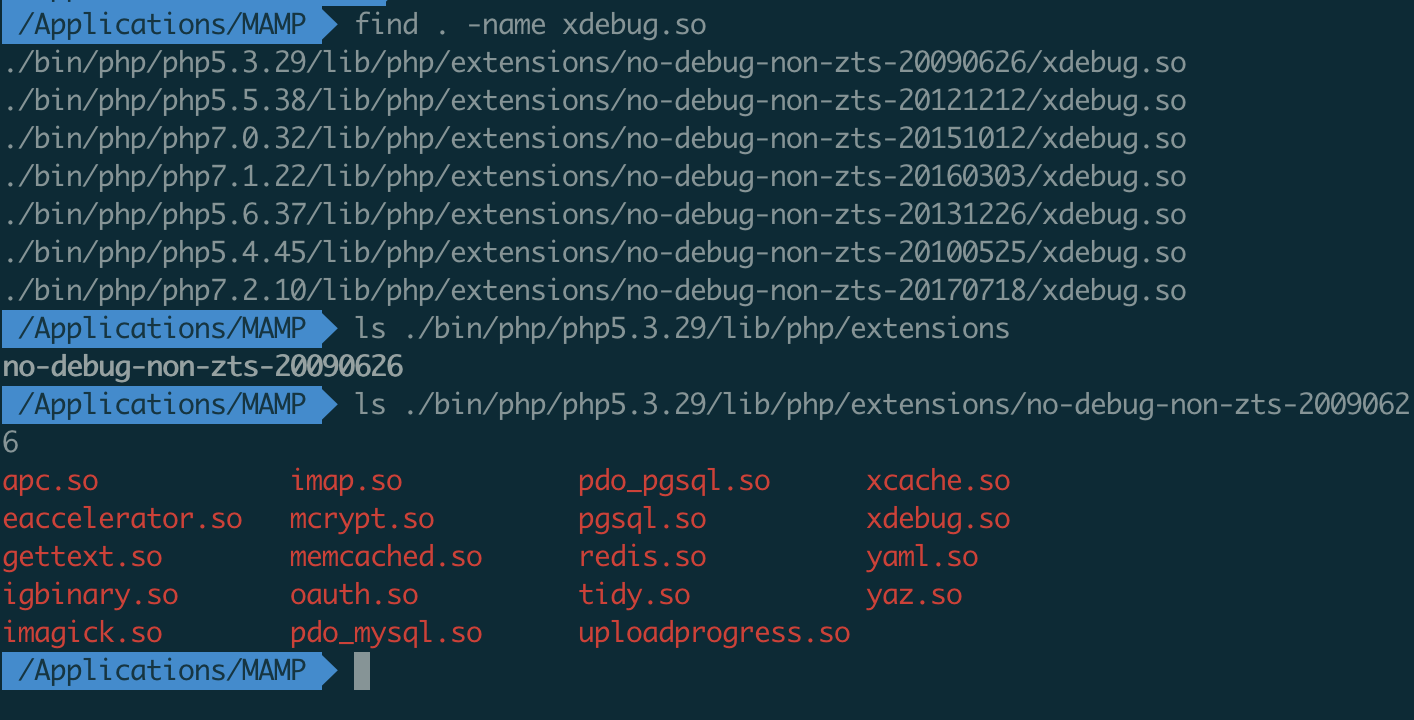The height and width of the screenshot is (720, 1414).
Task: Click the mcrypt.so file name
Action: coord(362,519)
